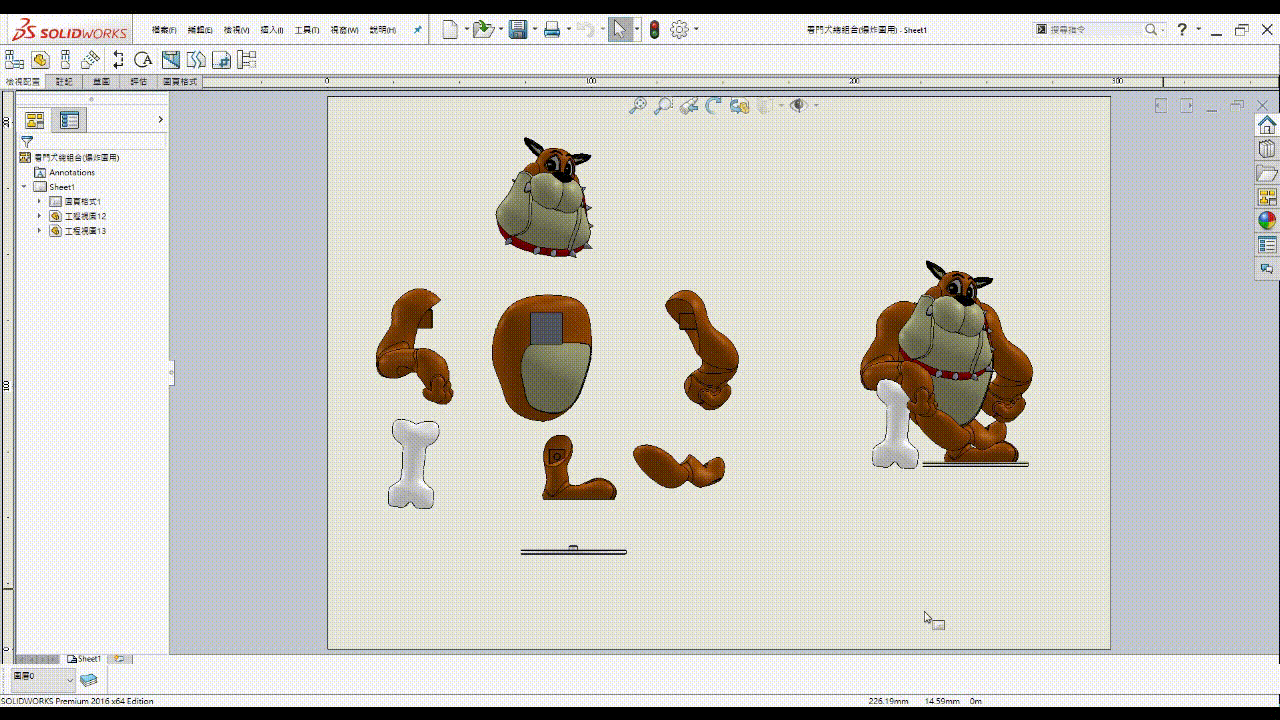The image size is (1280, 720).
Task: Switch to the 註記 ribbon tab
Action: coord(64,82)
